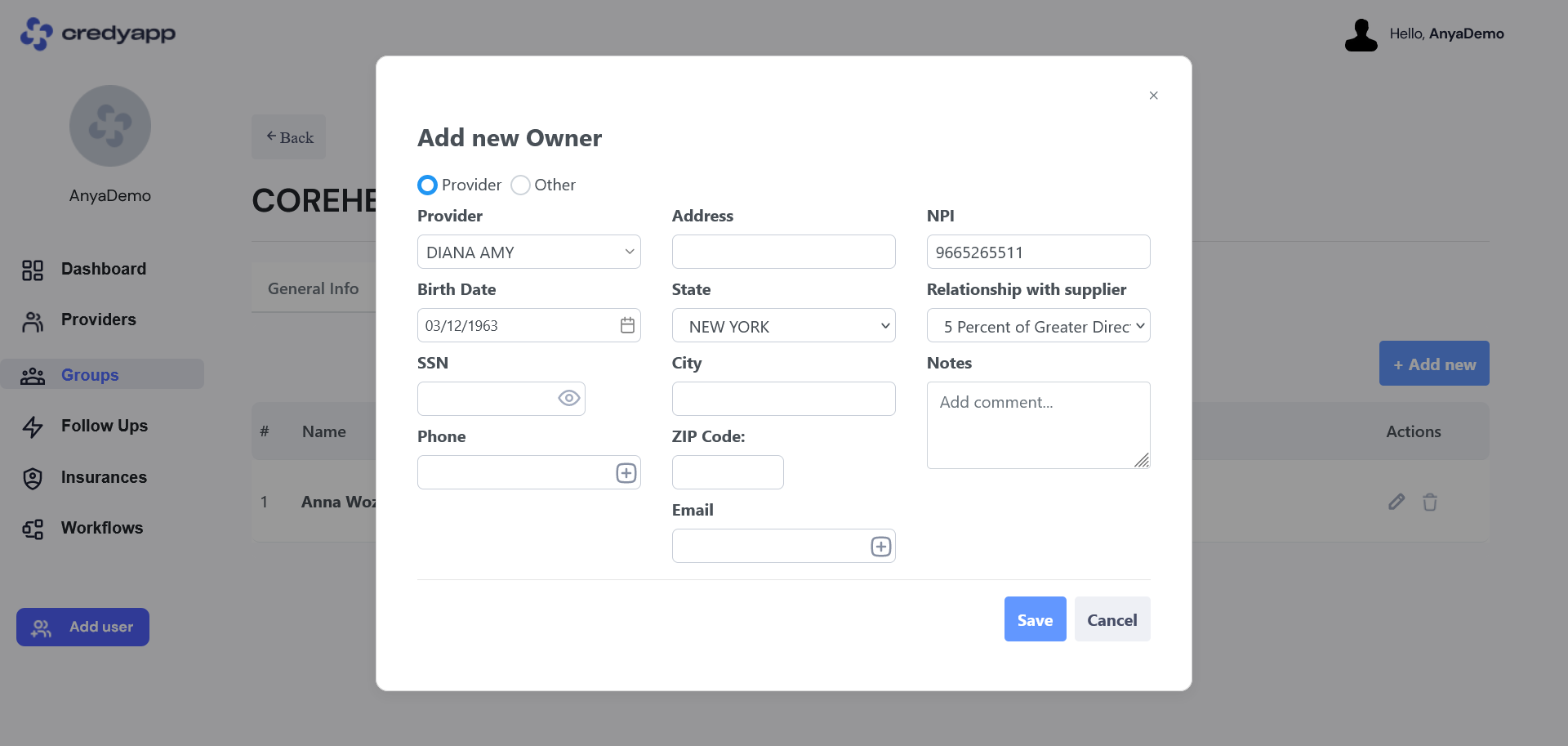The height and width of the screenshot is (746, 1568).
Task: Open the Provider dropdown showing DIANA AMY
Action: [x=529, y=252]
